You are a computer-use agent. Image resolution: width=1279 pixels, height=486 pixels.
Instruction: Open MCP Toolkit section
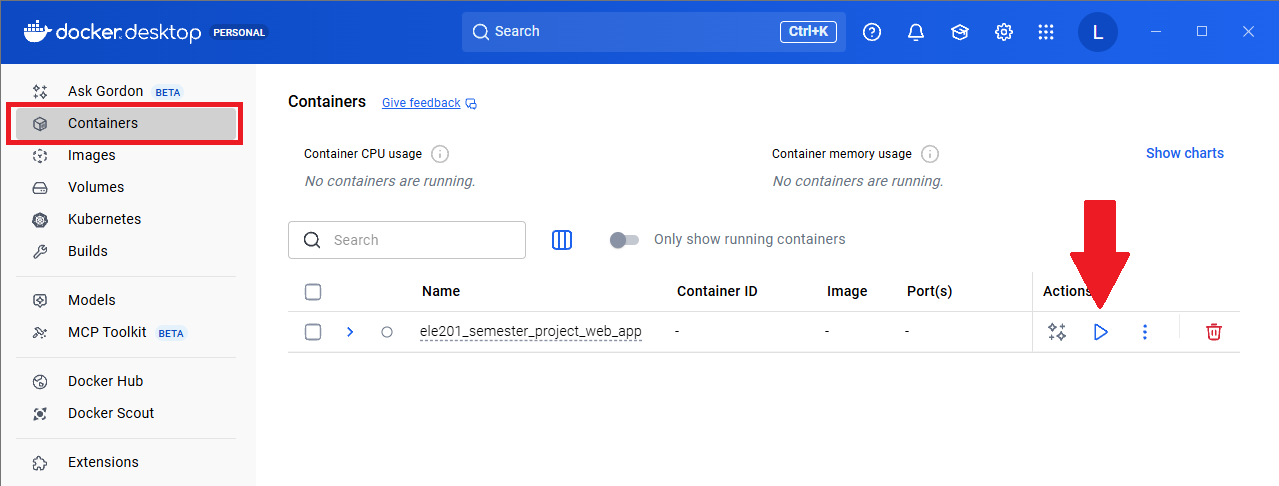(x=125, y=332)
